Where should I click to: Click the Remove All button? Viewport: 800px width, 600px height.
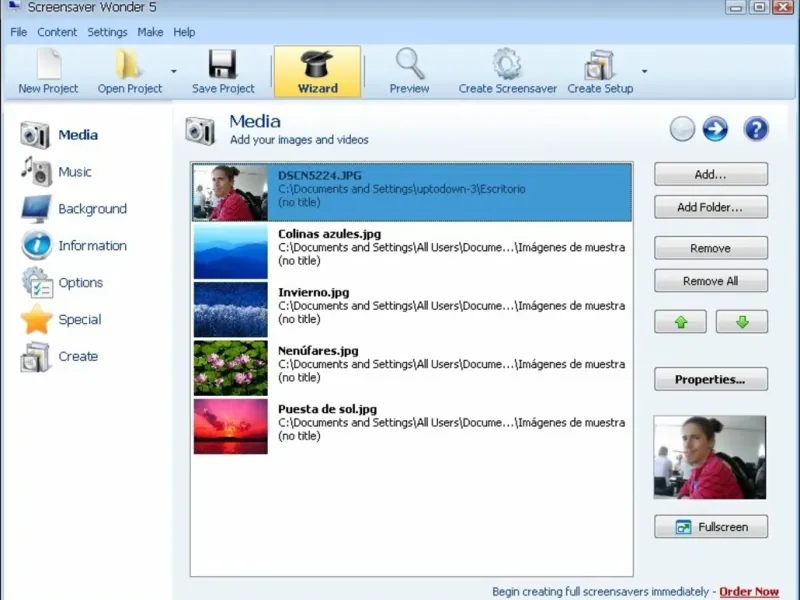pos(711,281)
